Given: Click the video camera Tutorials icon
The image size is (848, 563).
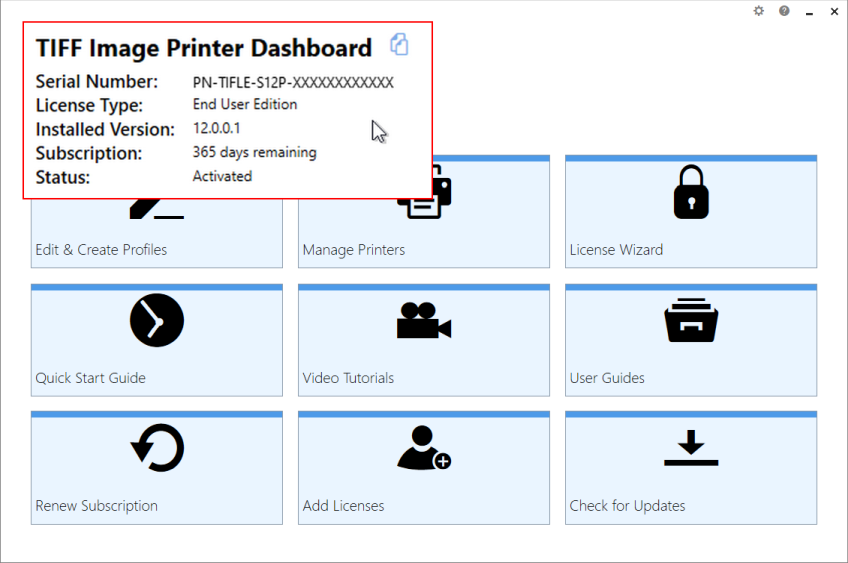Looking at the screenshot, I should coord(423,321).
